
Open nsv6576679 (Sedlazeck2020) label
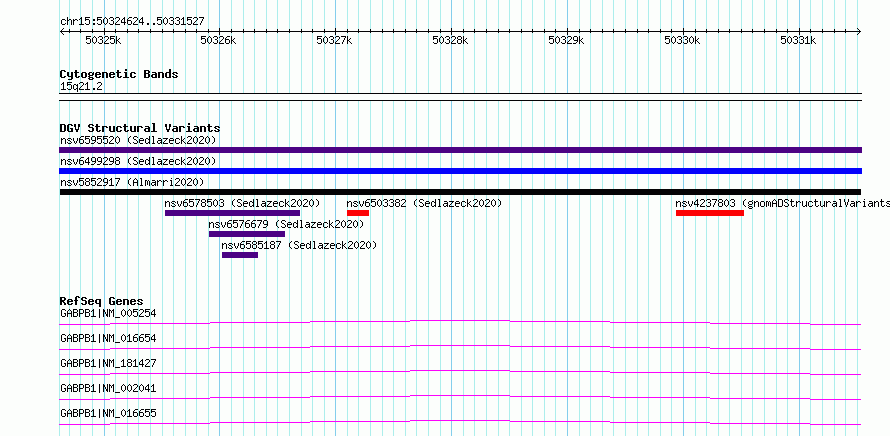pyautogui.click(x=286, y=224)
